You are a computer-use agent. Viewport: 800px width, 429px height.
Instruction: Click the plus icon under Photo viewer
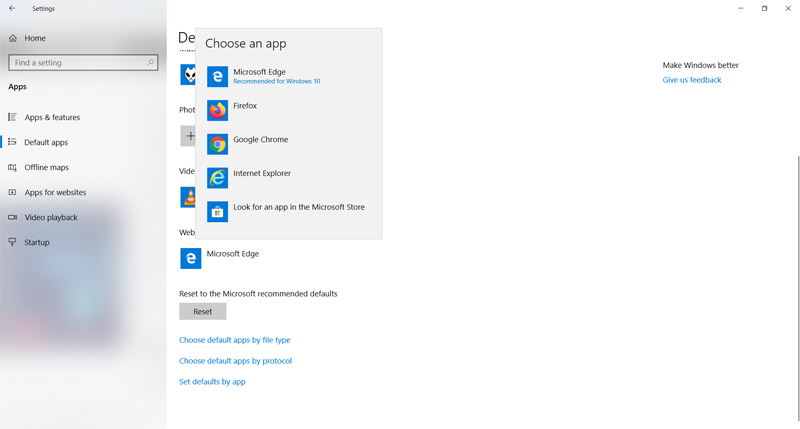pos(188,136)
